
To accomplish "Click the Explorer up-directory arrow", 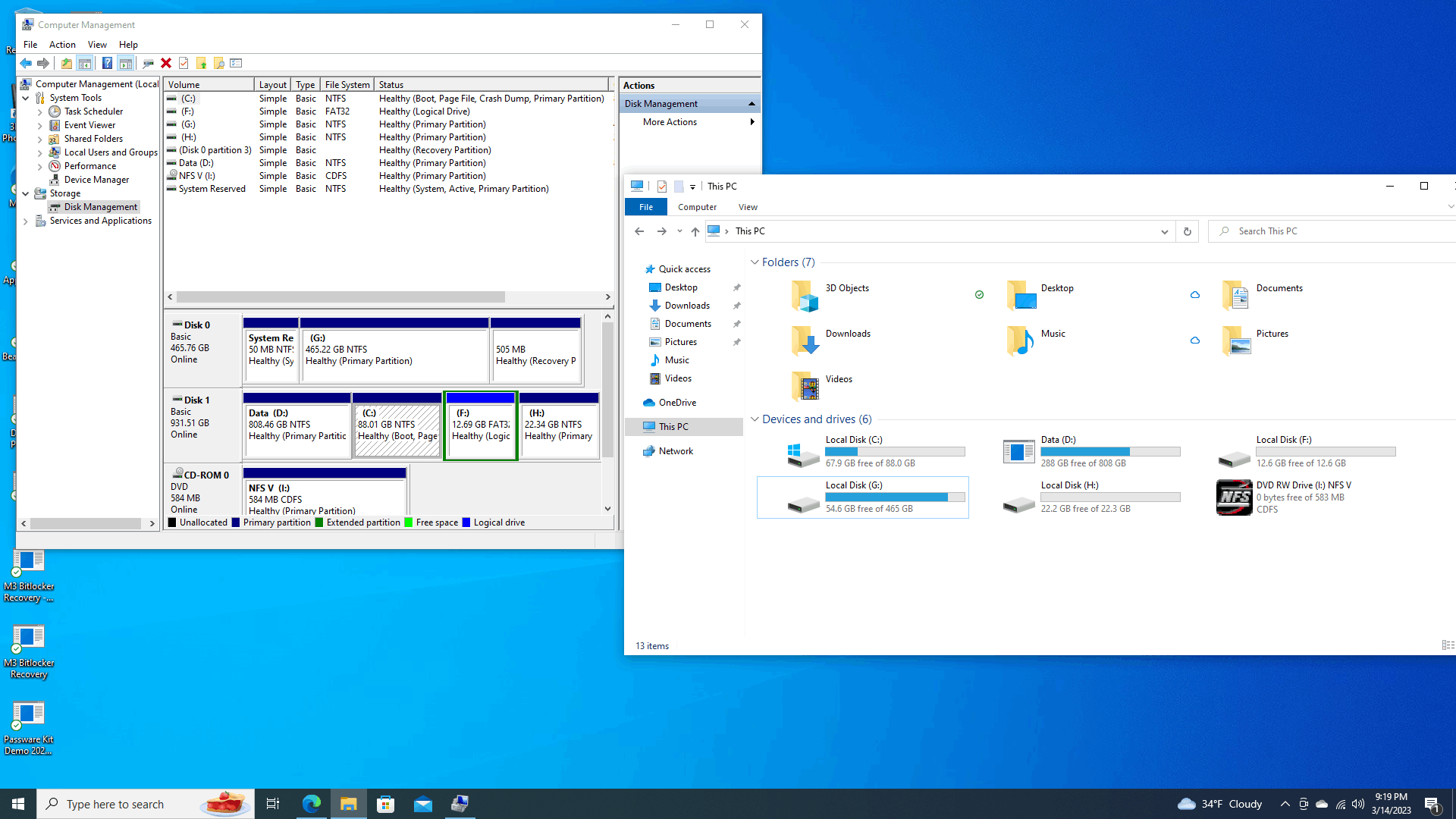I will point(695,232).
